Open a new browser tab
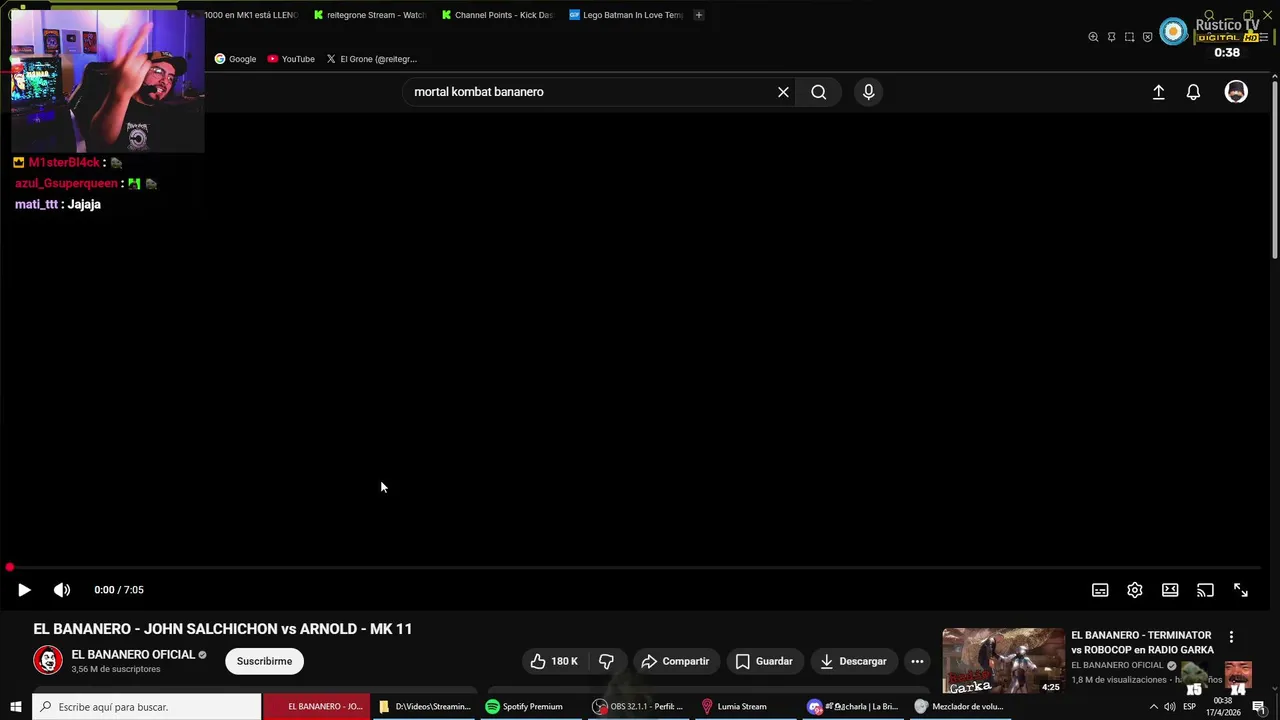This screenshot has width=1280, height=720. click(698, 15)
